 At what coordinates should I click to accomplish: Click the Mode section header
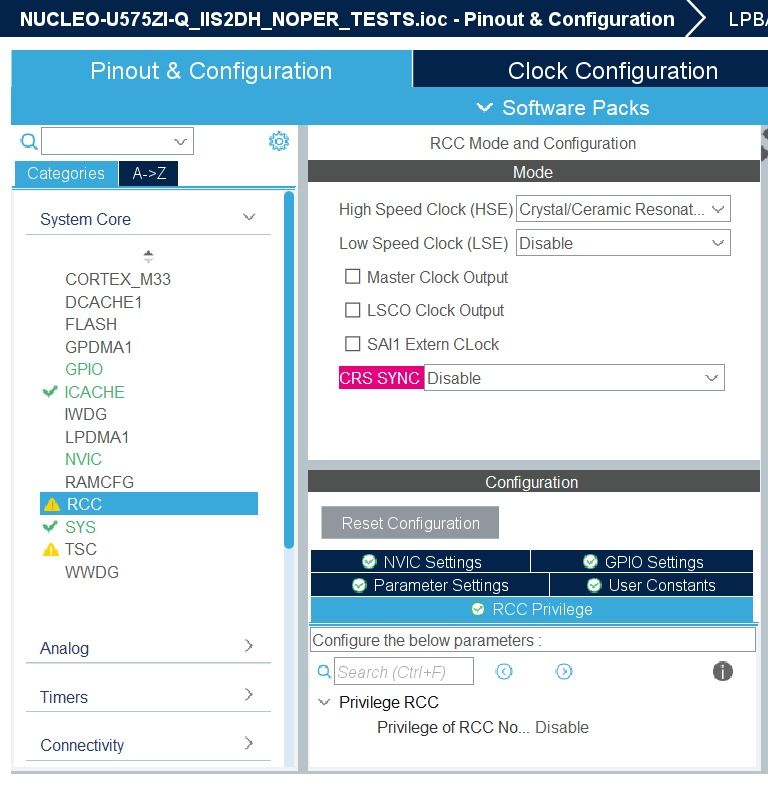[x=533, y=172]
